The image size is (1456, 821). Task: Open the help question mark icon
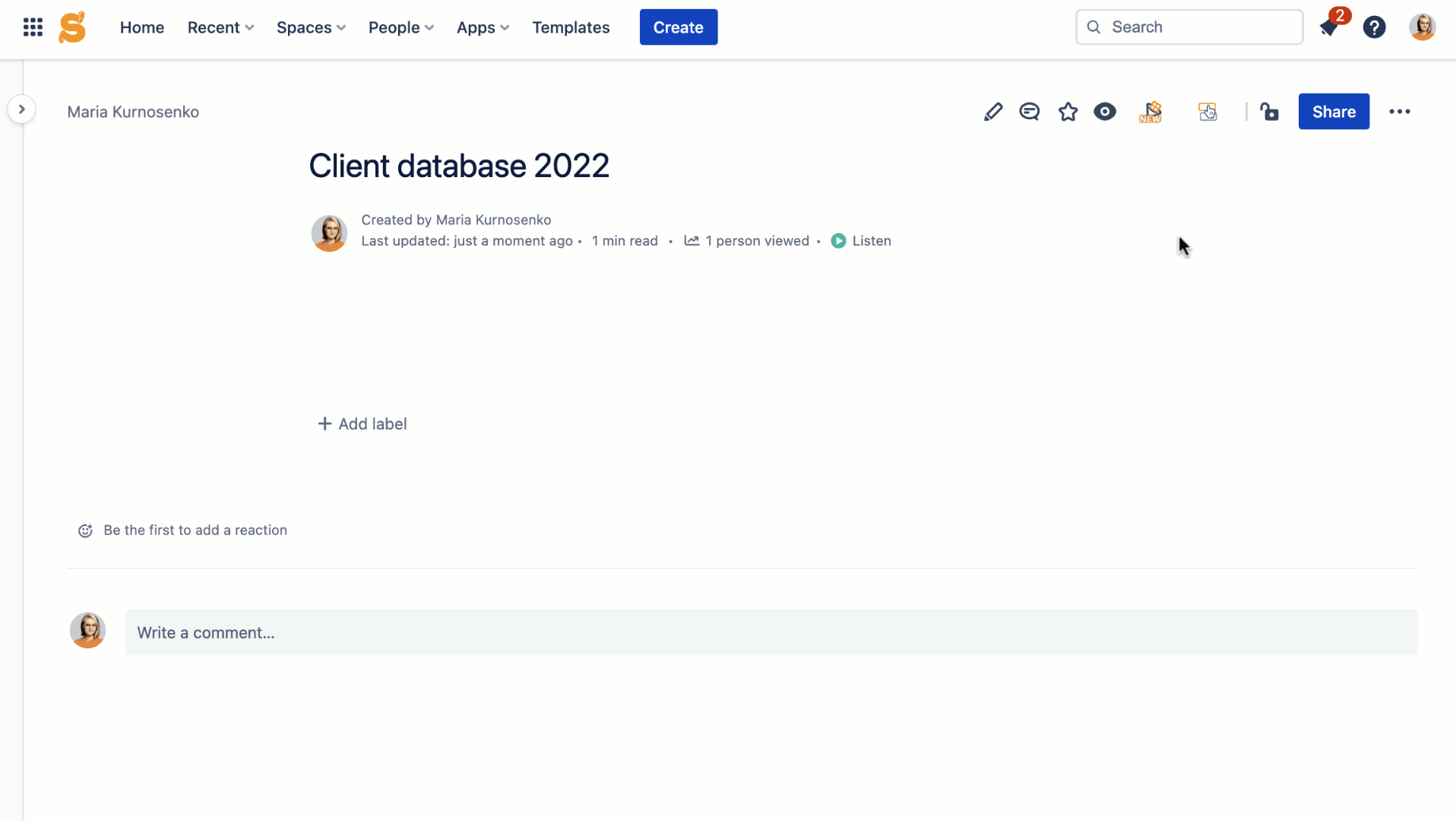click(x=1374, y=27)
